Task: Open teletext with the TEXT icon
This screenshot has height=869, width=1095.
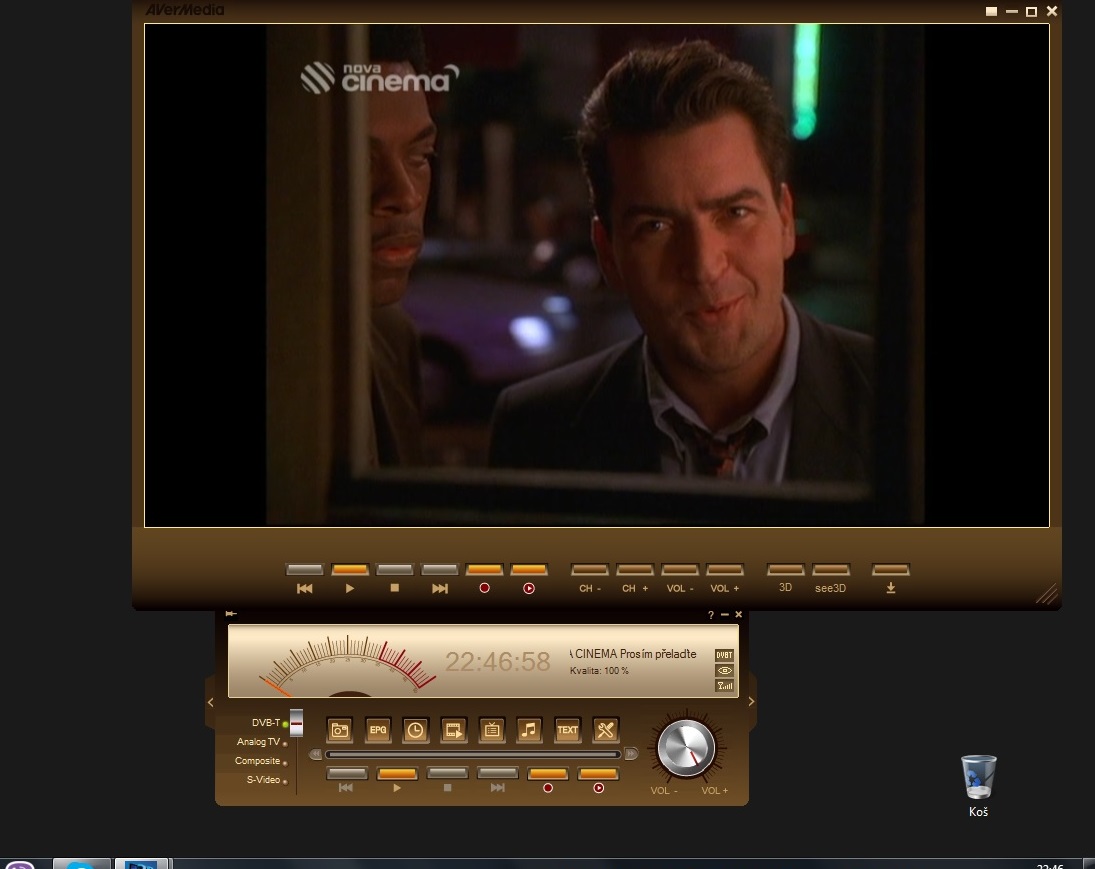Action: point(567,730)
